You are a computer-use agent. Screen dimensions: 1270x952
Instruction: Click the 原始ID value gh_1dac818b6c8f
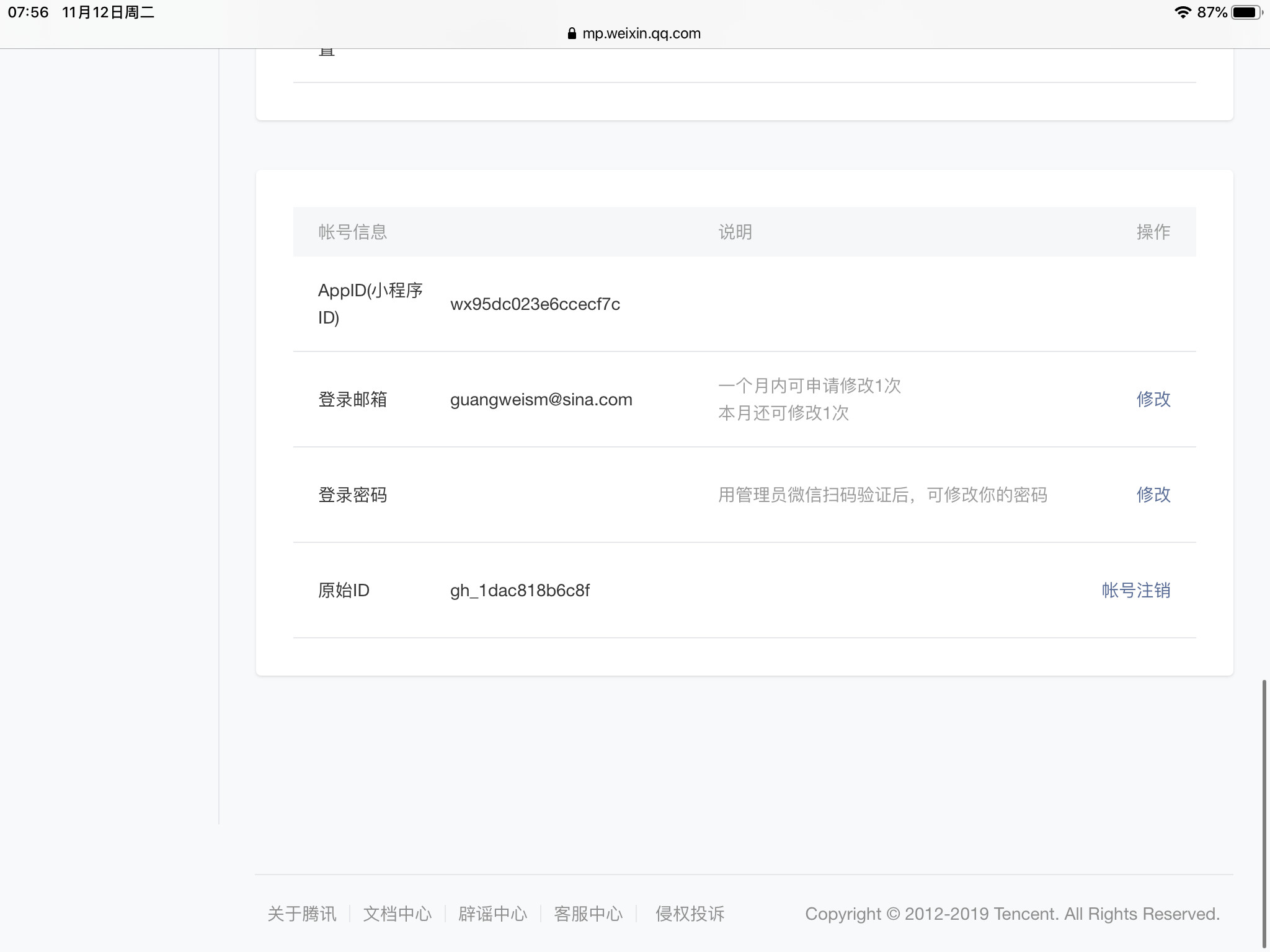coord(520,591)
